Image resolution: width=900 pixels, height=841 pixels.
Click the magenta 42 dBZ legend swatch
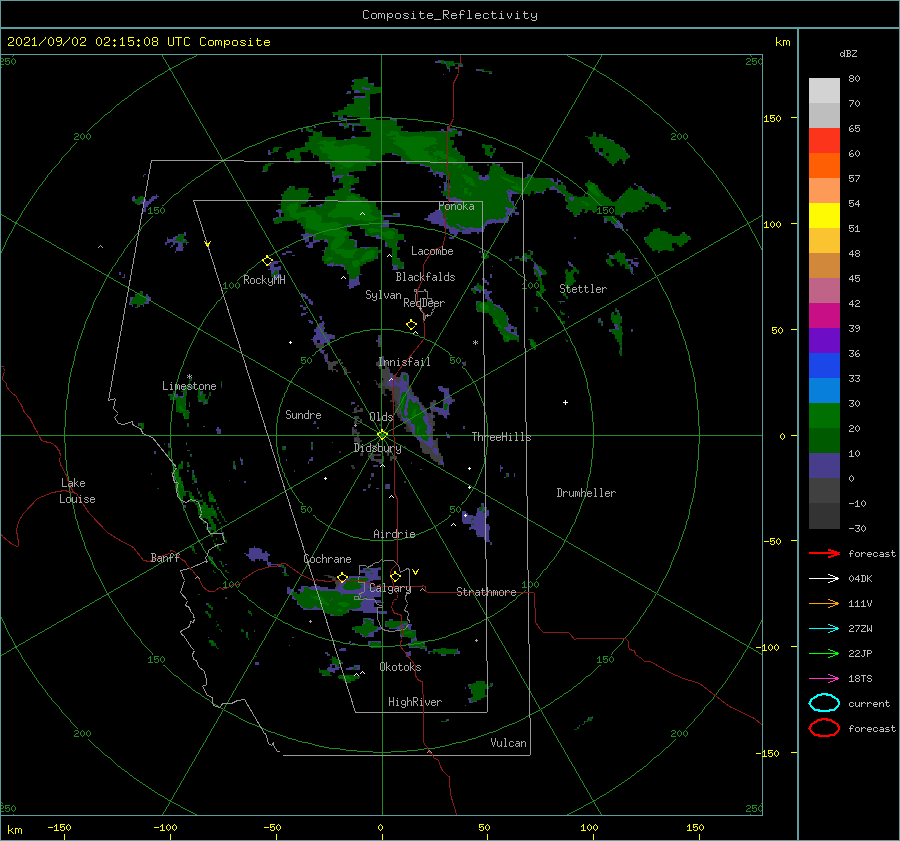[824, 316]
